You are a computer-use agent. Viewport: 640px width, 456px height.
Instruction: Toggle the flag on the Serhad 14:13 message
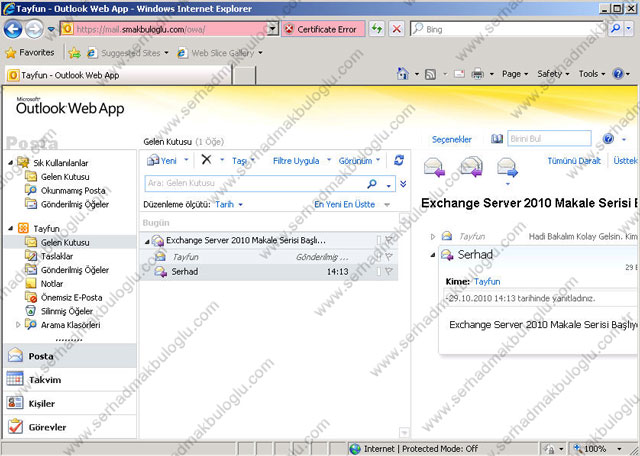point(389,271)
